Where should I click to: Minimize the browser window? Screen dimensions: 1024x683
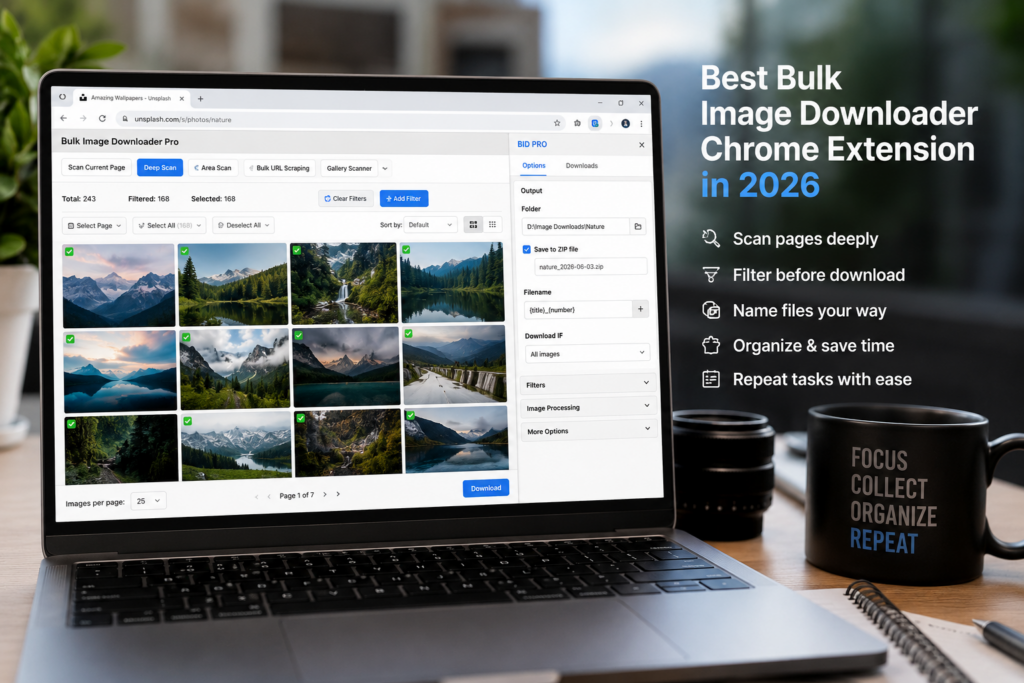tap(600, 103)
